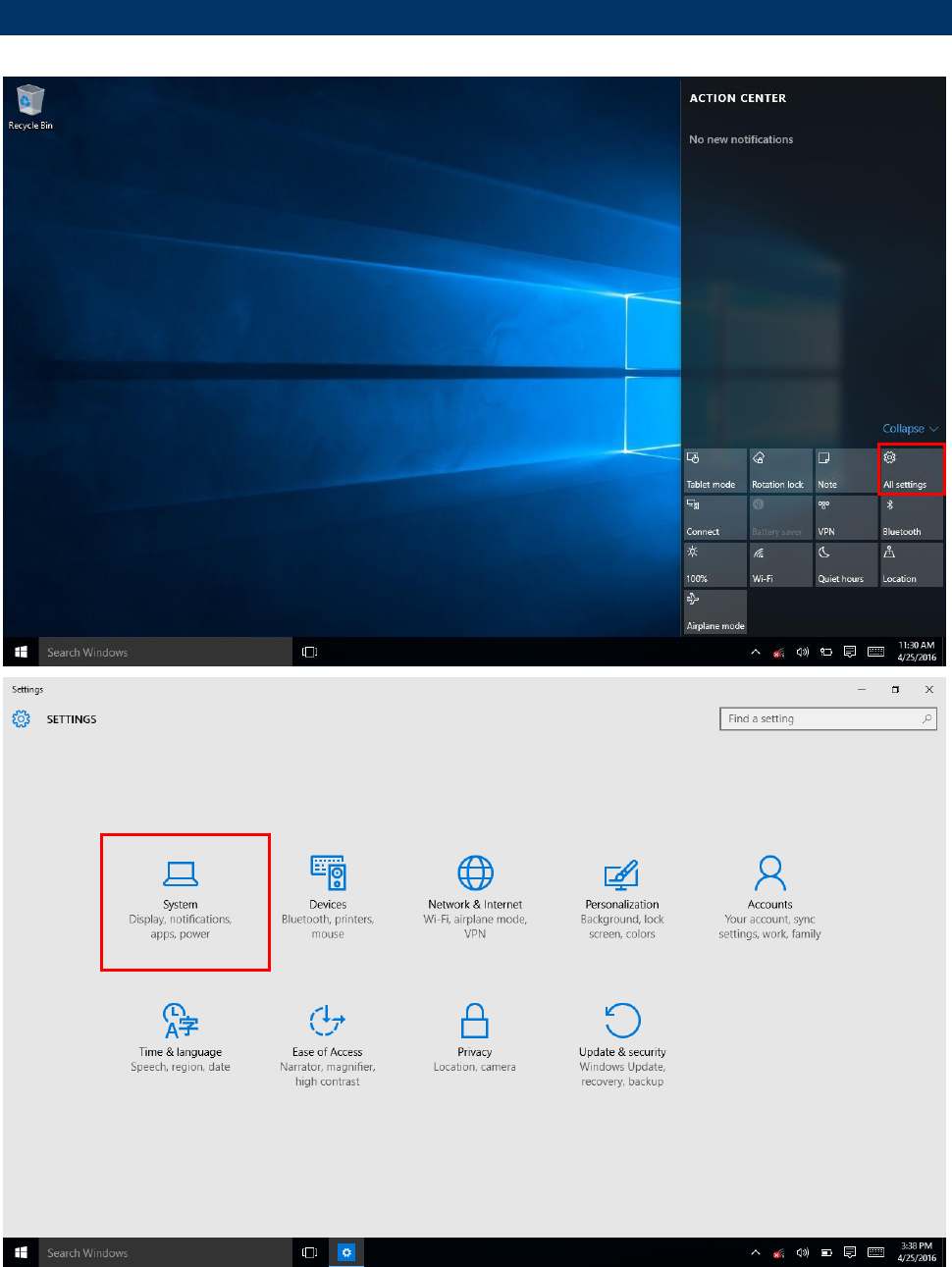Viewport: 952px width, 1267px height.
Task: Click the ACTION CENTER heading
Action: [738, 98]
